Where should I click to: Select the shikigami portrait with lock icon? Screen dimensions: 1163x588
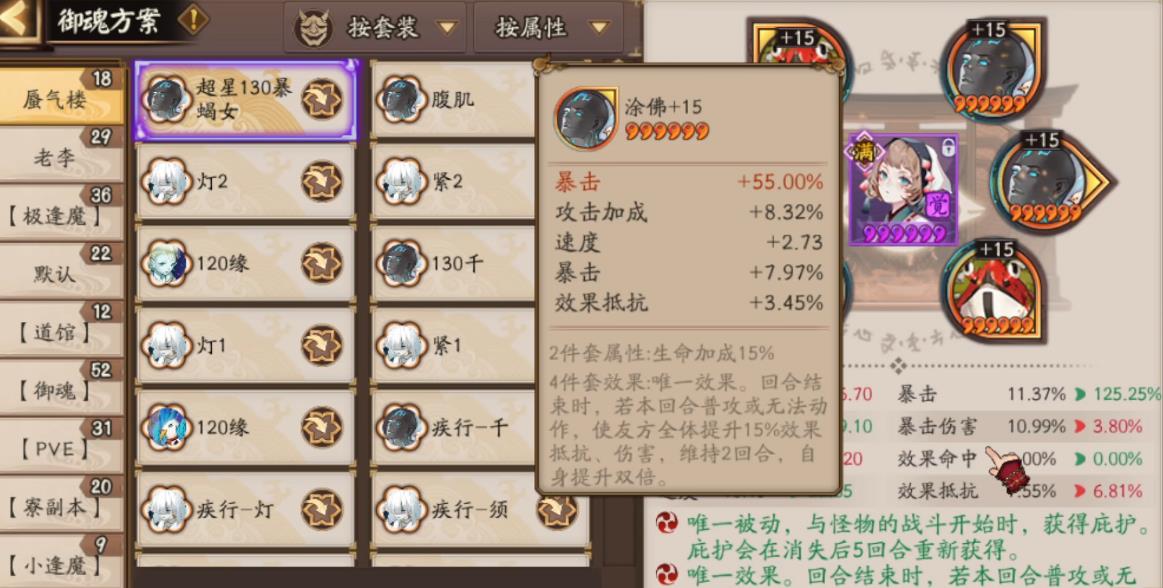903,189
